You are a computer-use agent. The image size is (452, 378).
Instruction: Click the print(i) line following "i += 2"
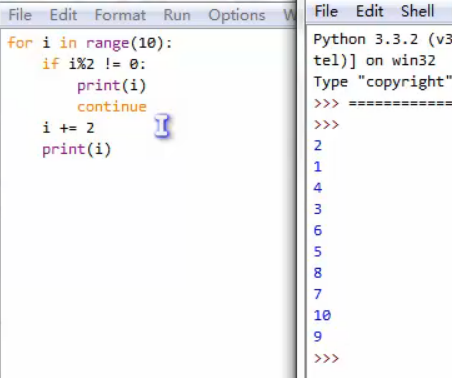point(77,149)
